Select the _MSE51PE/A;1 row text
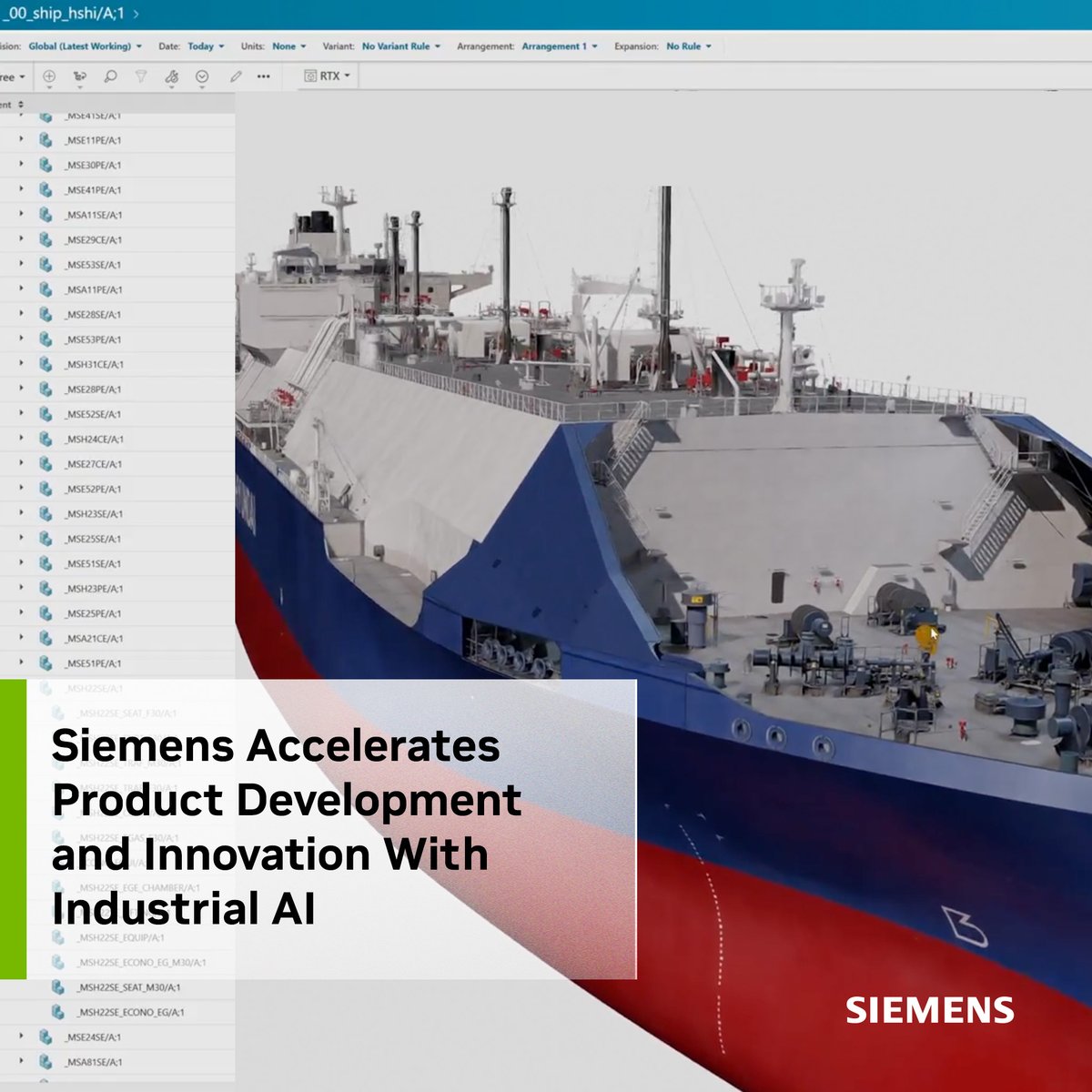 93,663
